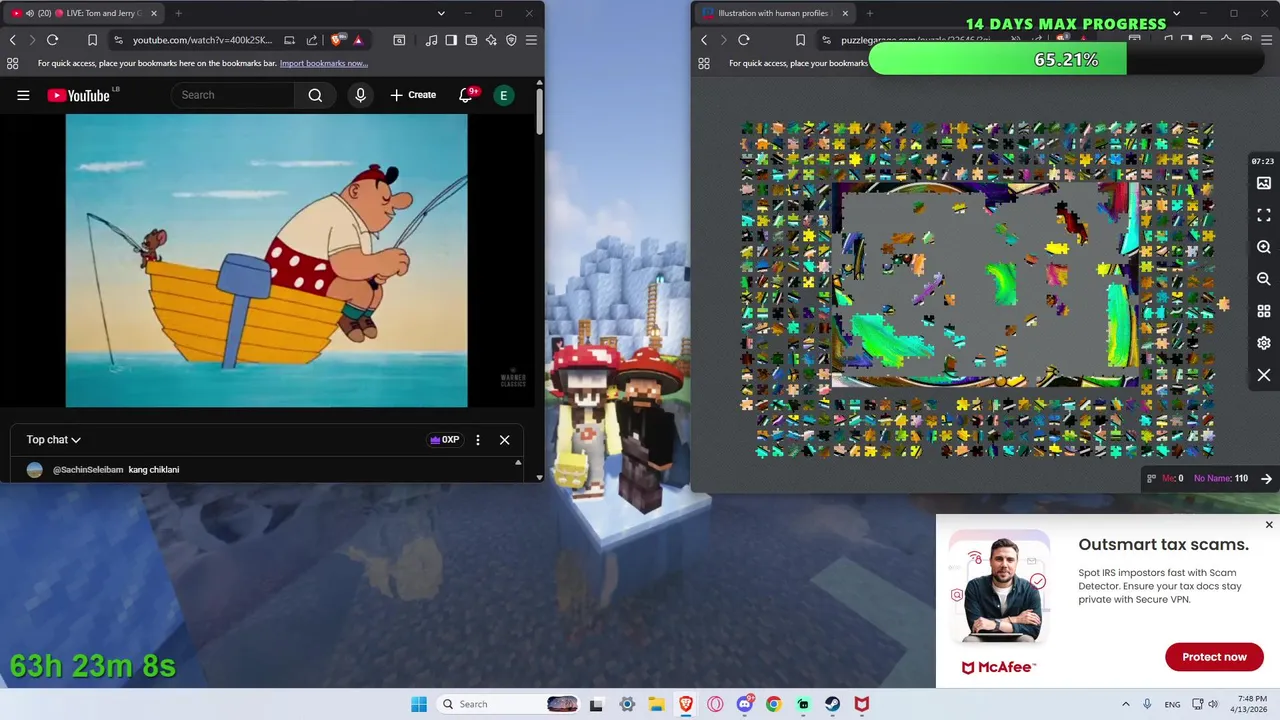Open Brave VPN shield icon in YouTube window
1280x720 pixels.
pyautogui.click(x=511, y=40)
